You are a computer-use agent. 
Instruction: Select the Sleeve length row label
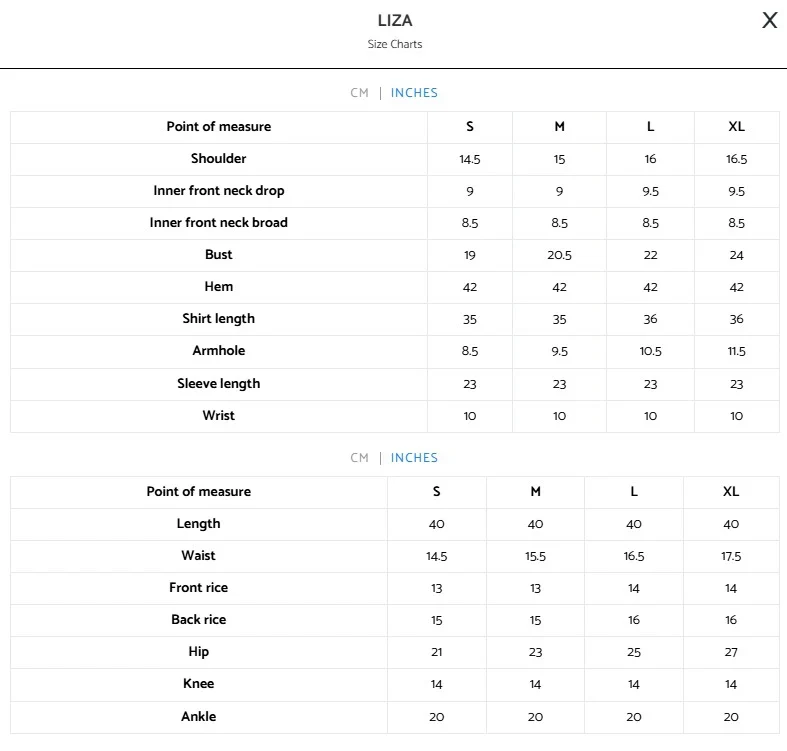pyautogui.click(x=219, y=384)
